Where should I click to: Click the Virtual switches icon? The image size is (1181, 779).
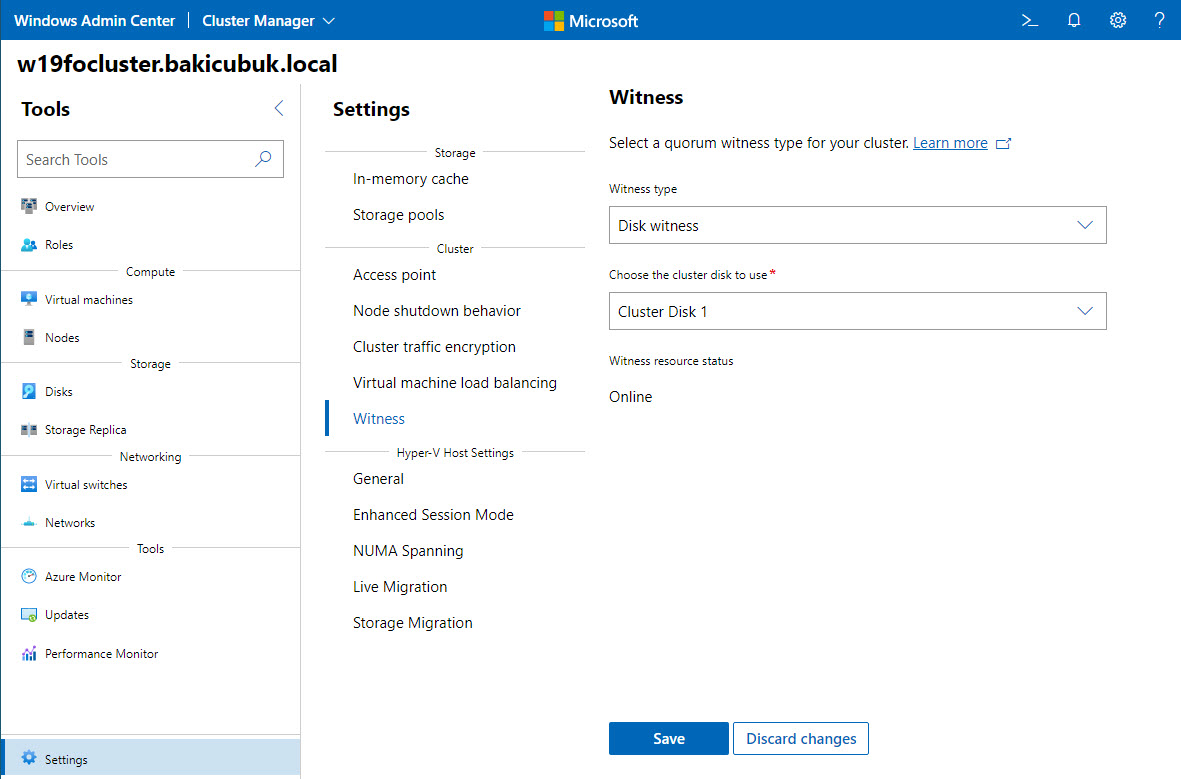[x=29, y=484]
